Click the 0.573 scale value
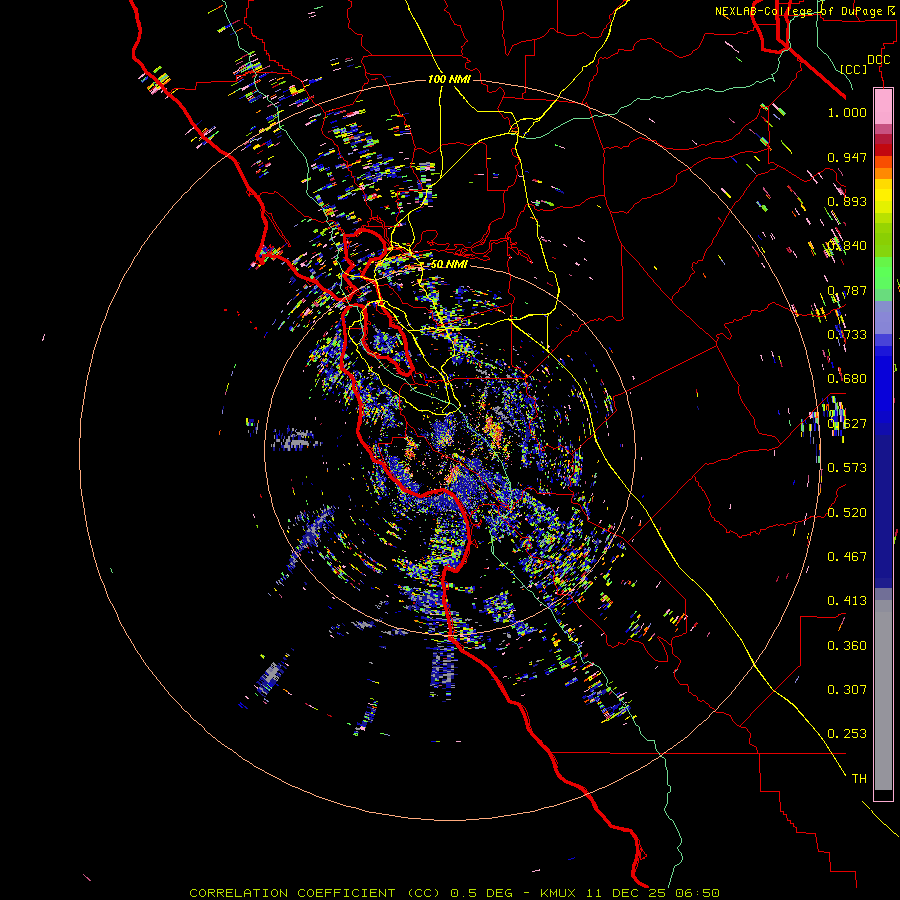This screenshot has width=900, height=900. (847, 468)
